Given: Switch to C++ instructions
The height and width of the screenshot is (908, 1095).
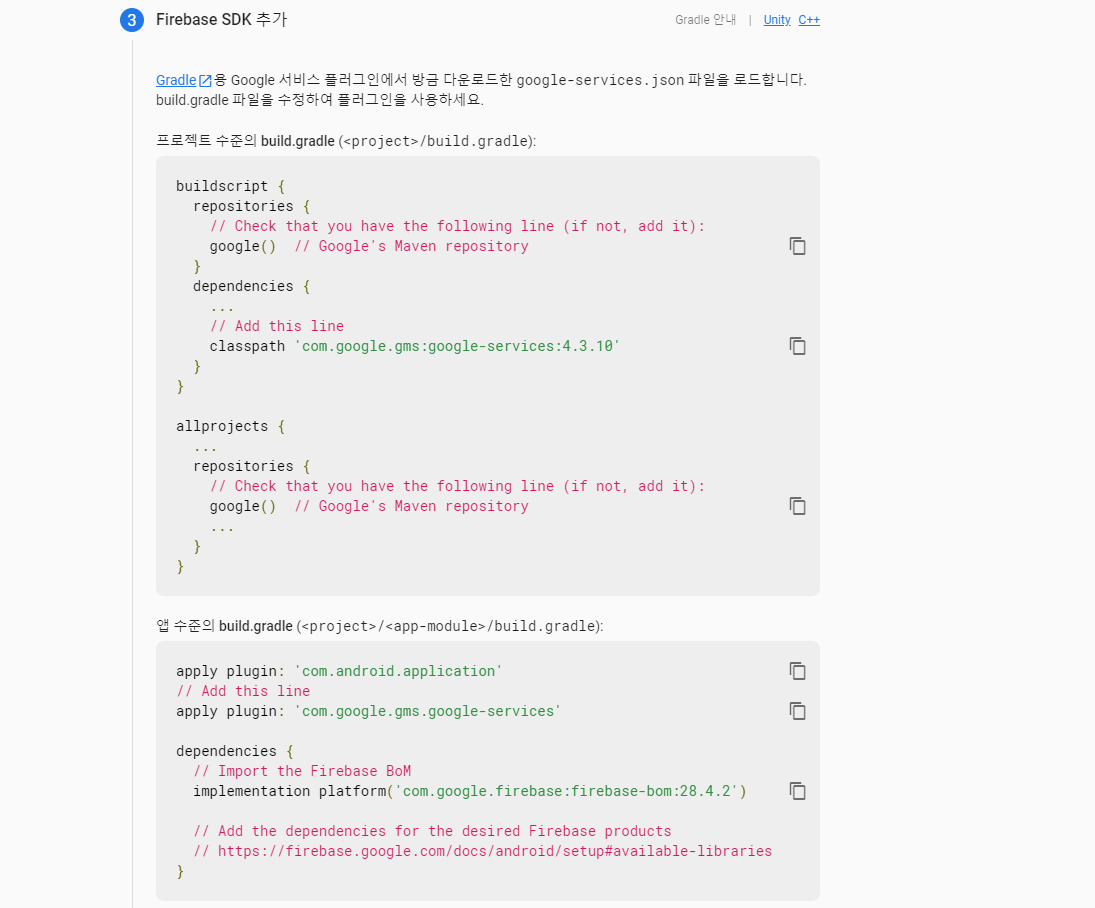Looking at the screenshot, I should (809, 20).
